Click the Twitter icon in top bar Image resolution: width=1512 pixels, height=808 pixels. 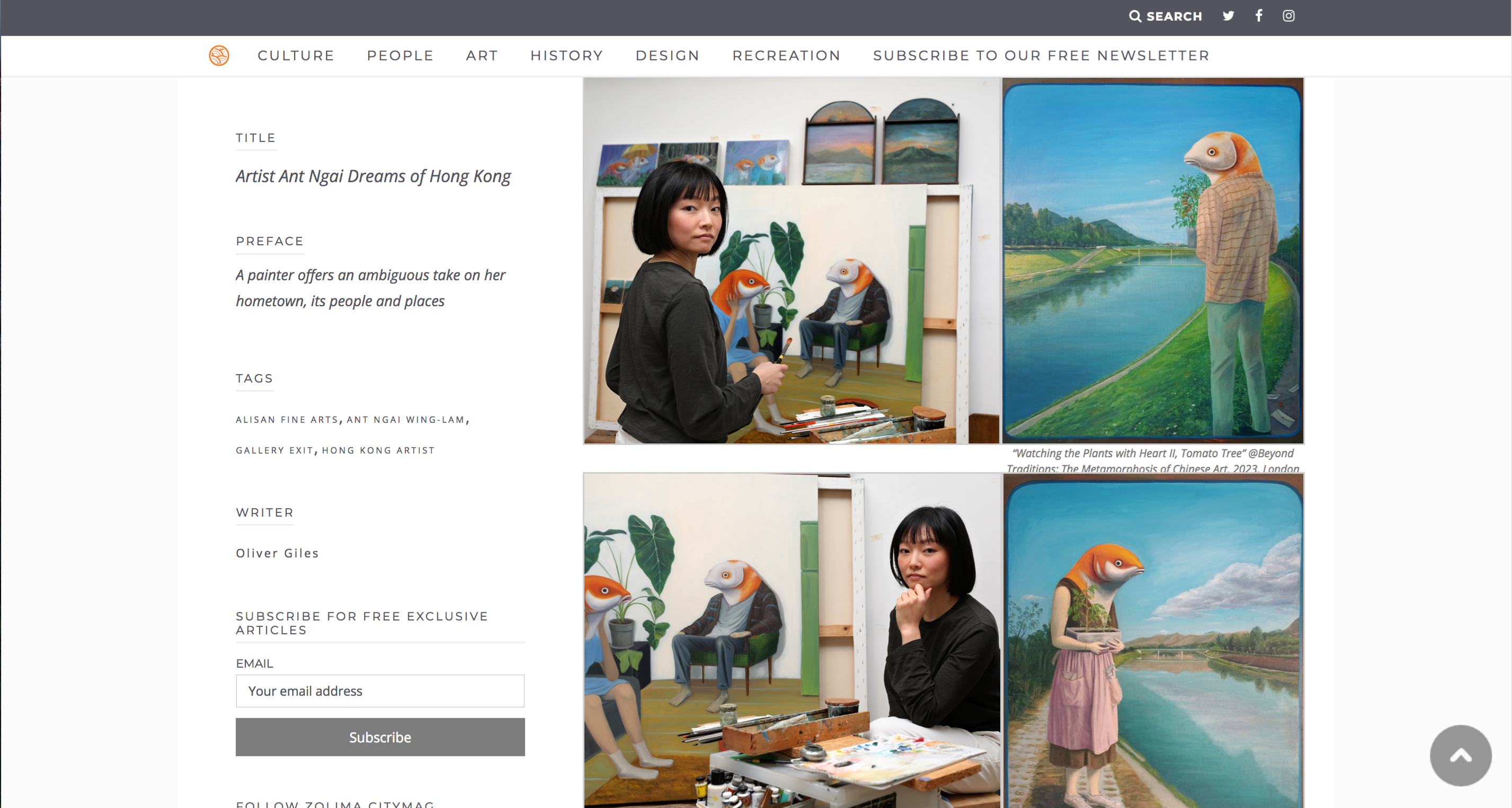[1228, 16]
